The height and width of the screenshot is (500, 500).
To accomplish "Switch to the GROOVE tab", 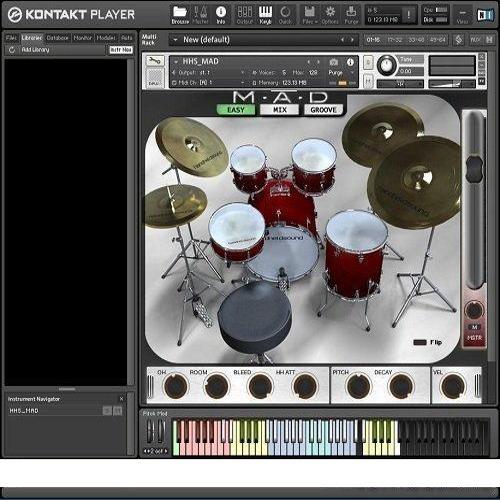I will 323,110.
